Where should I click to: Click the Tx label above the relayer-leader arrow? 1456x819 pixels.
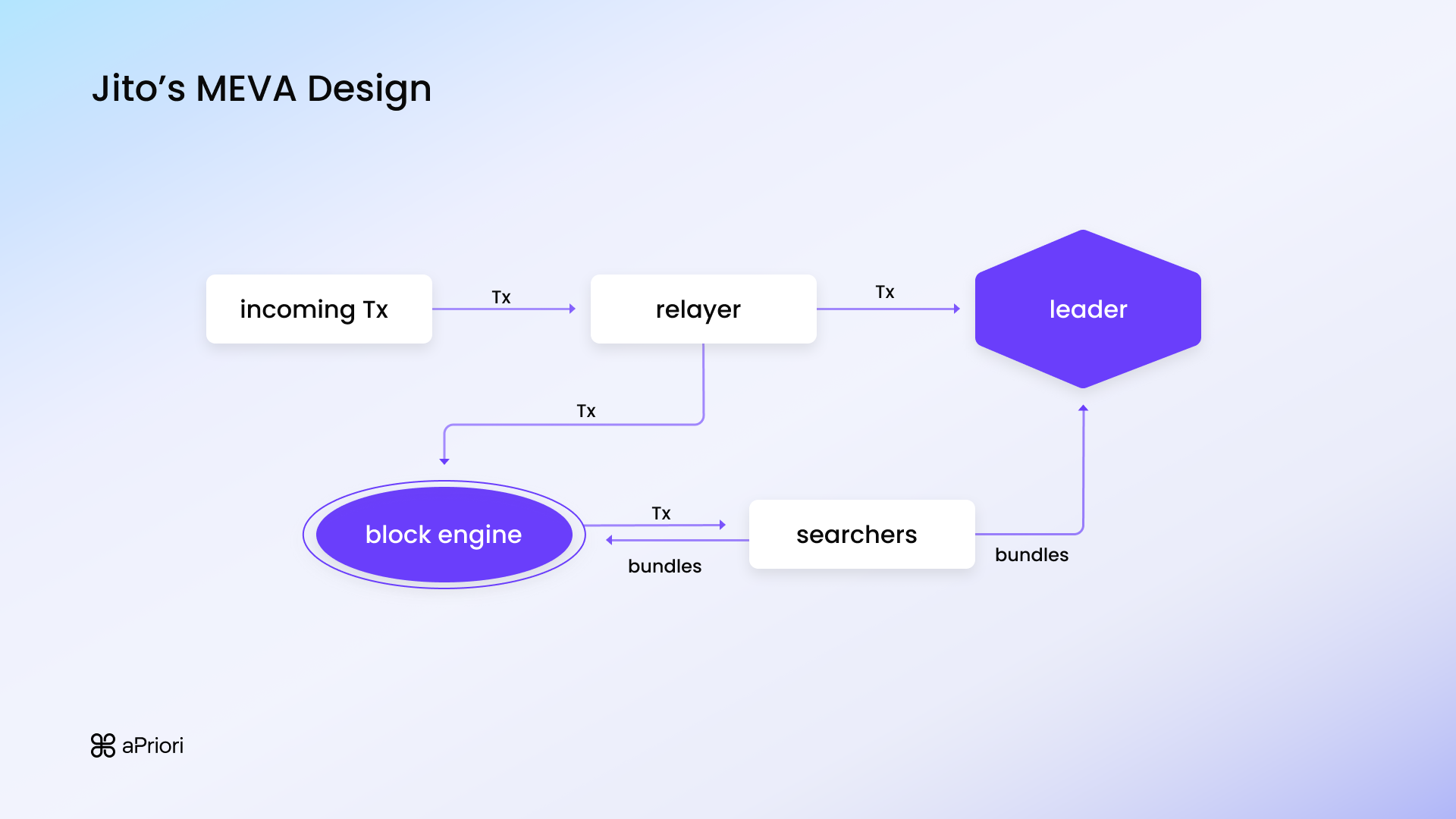885,291
